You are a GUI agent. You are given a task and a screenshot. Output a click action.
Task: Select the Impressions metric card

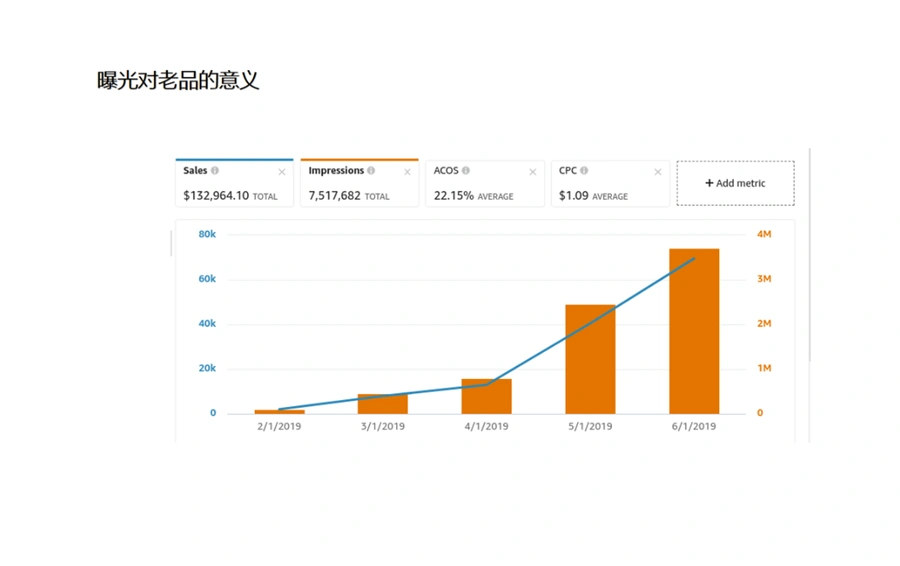[x=359, y=183]
